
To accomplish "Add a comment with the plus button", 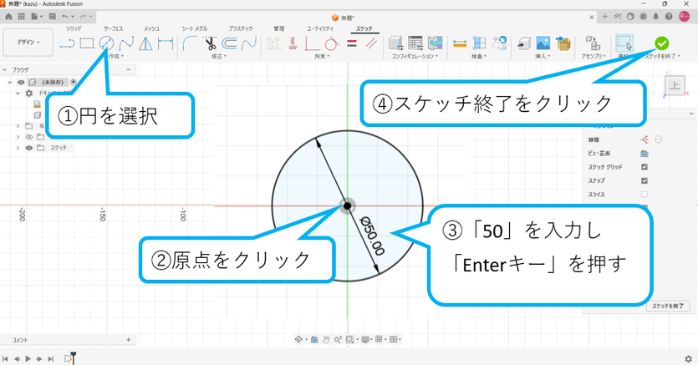I will point(129,340).
